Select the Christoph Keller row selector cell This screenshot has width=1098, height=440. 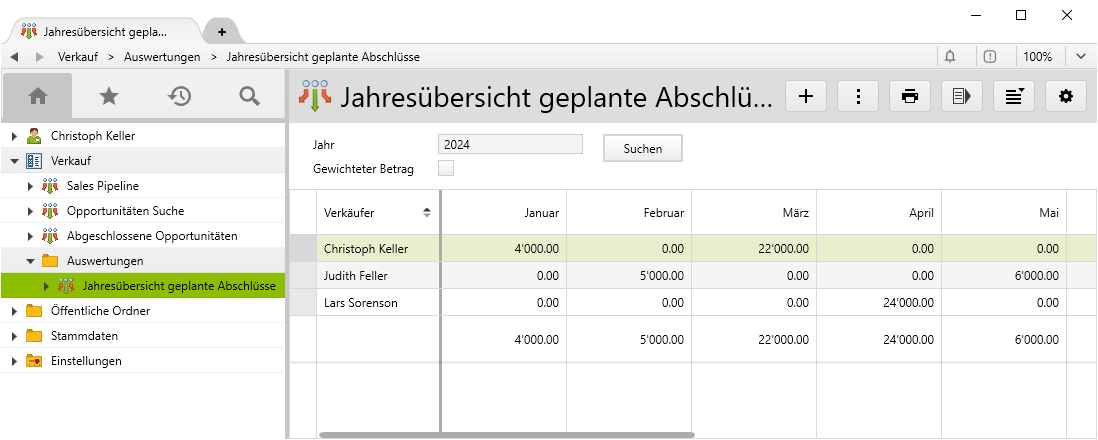coord(303,248)
